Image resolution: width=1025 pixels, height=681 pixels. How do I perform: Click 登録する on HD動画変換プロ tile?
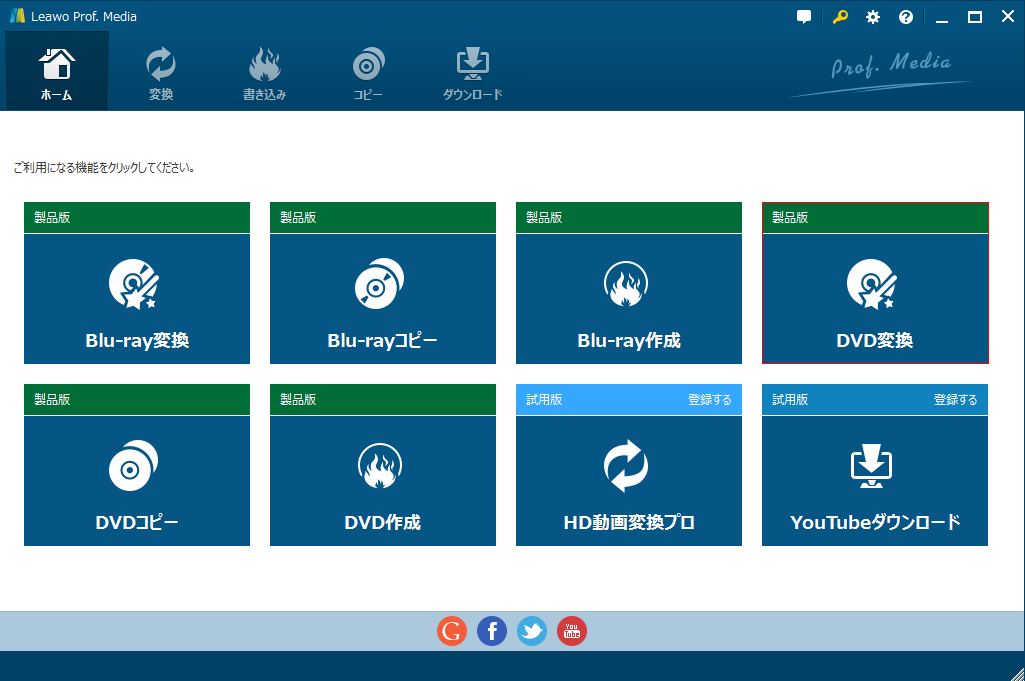pyautogui.click(x=709, y=400)
